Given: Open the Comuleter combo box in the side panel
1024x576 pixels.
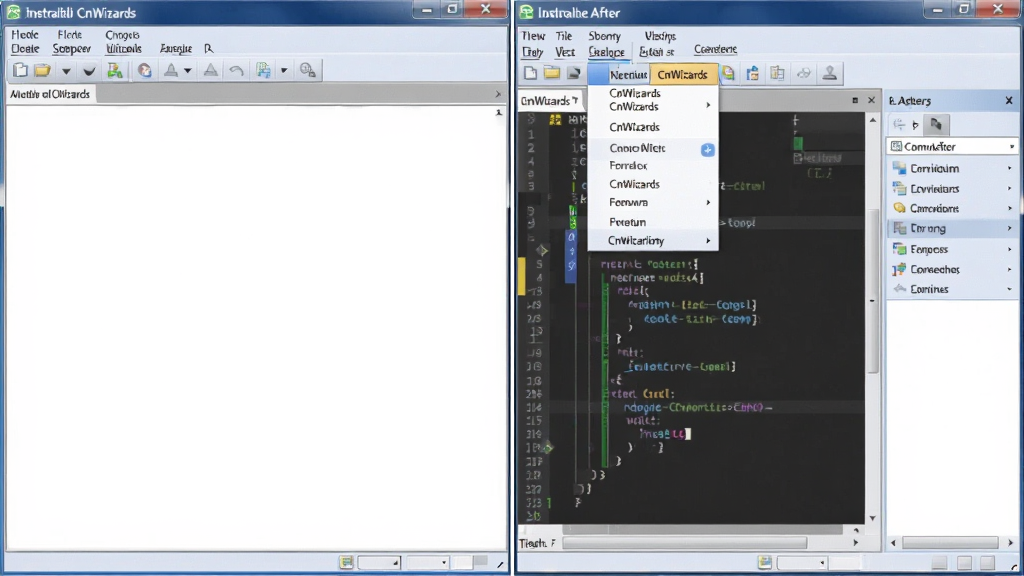Looking at the screenshot, I should click(x=953, y=146).
